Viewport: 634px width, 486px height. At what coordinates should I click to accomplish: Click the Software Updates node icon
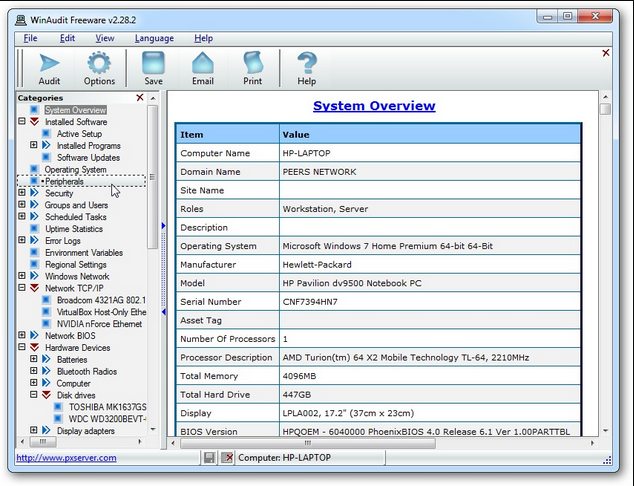(46, 157)
